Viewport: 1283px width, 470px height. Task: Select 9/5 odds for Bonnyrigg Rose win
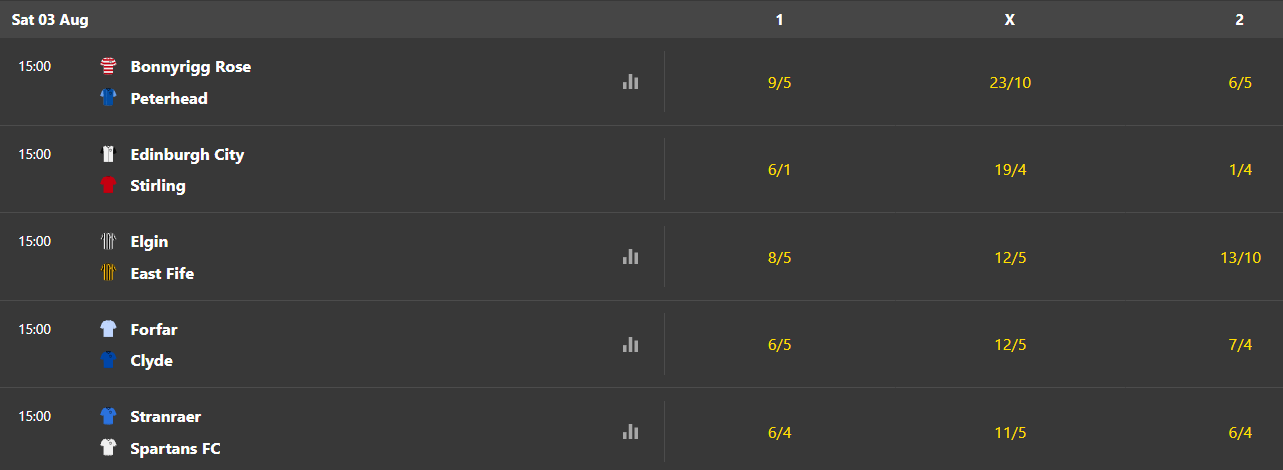(779, 82)
